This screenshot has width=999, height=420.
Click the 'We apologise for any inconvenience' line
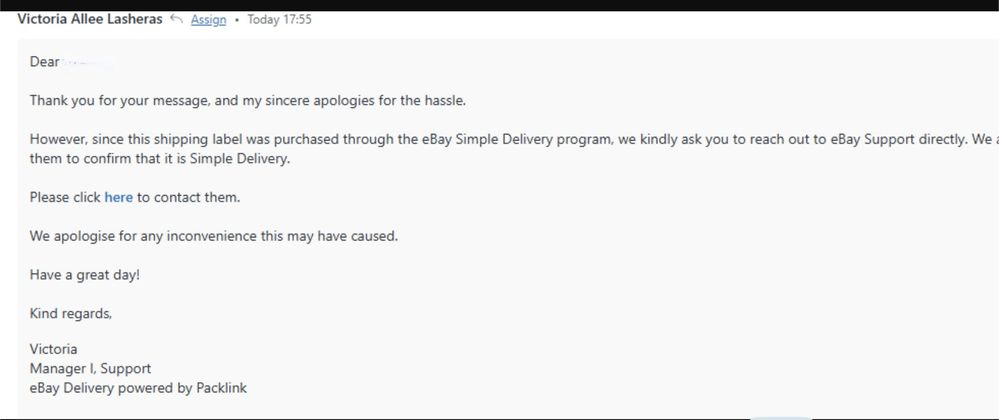213,236
